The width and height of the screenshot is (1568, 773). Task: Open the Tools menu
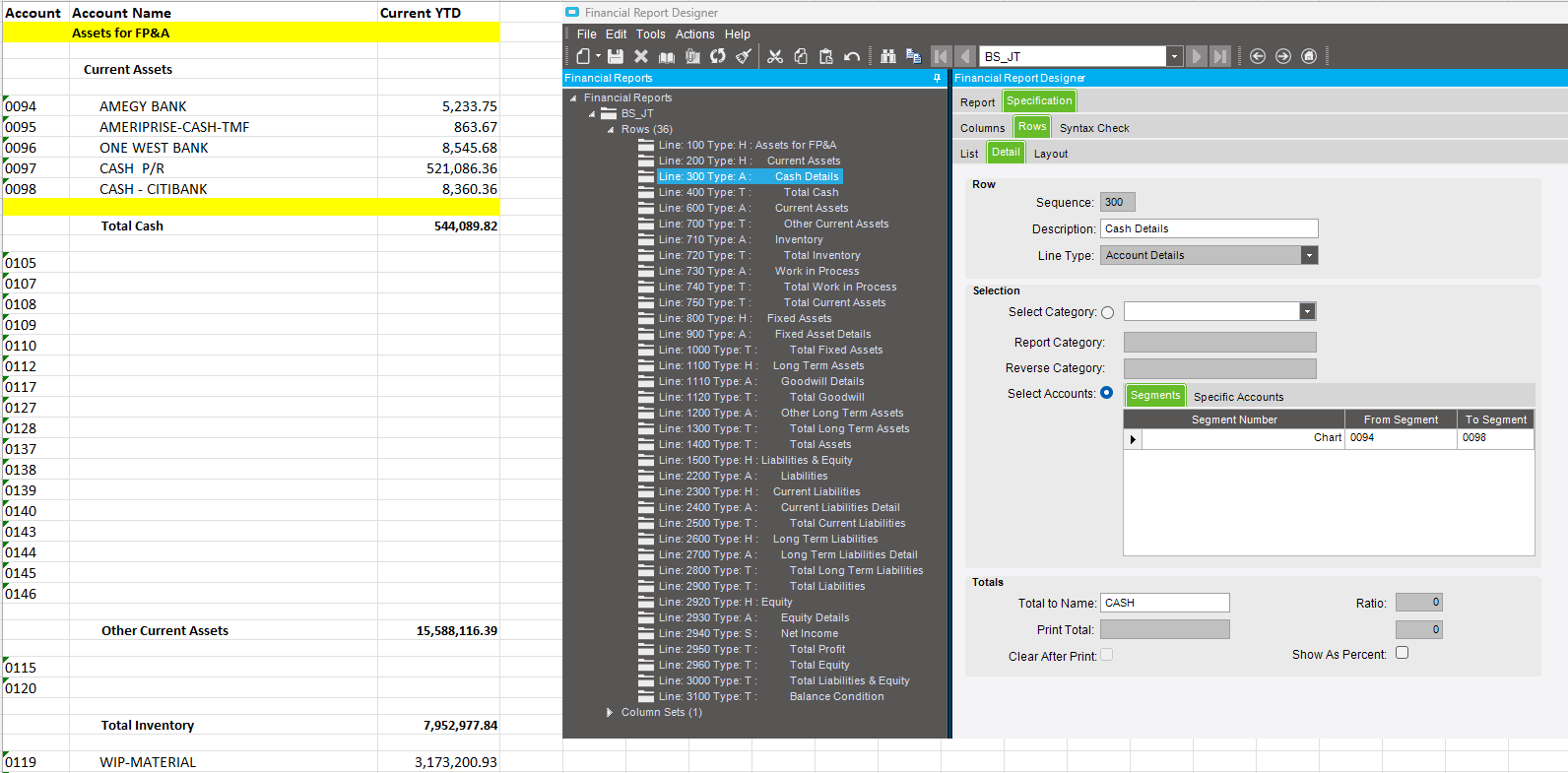651,33
